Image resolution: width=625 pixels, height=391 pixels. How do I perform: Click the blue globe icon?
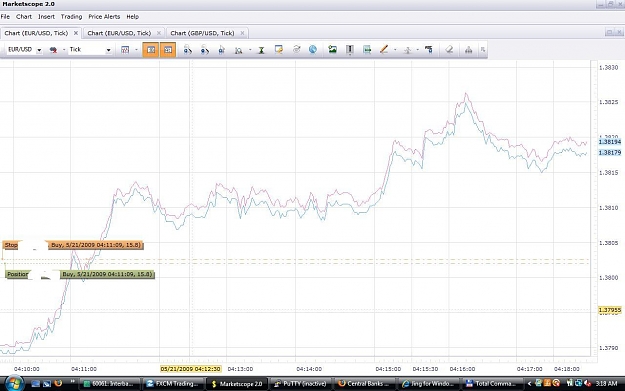click(313, 50)
